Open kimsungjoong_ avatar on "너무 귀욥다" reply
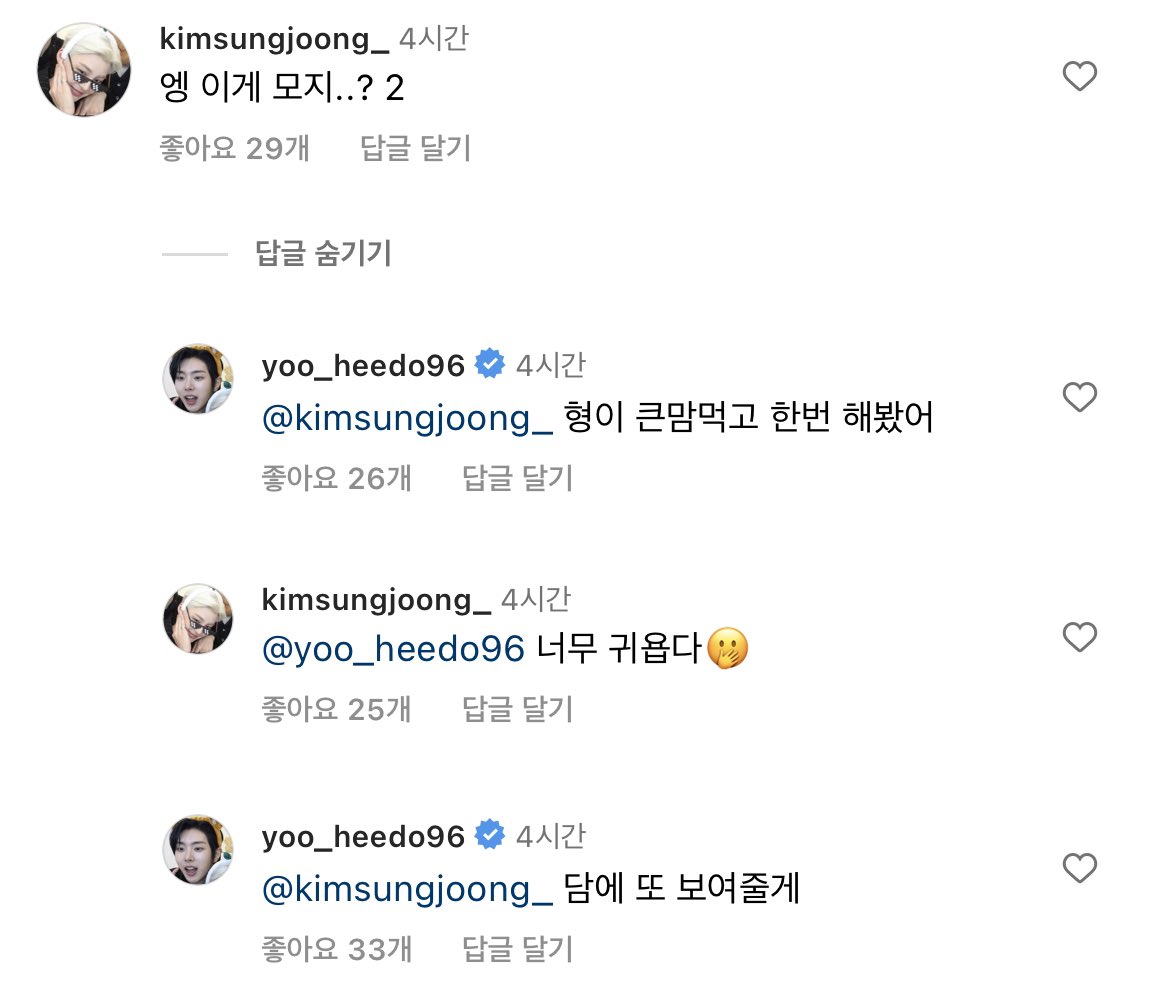 (198, 619)
